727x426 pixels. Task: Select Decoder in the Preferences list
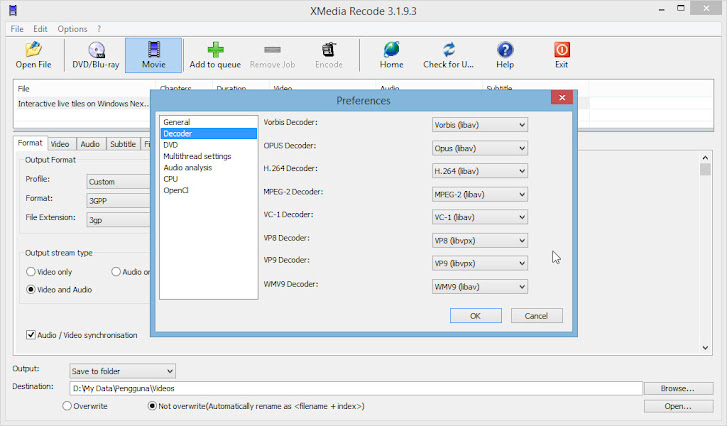[209, 134]
